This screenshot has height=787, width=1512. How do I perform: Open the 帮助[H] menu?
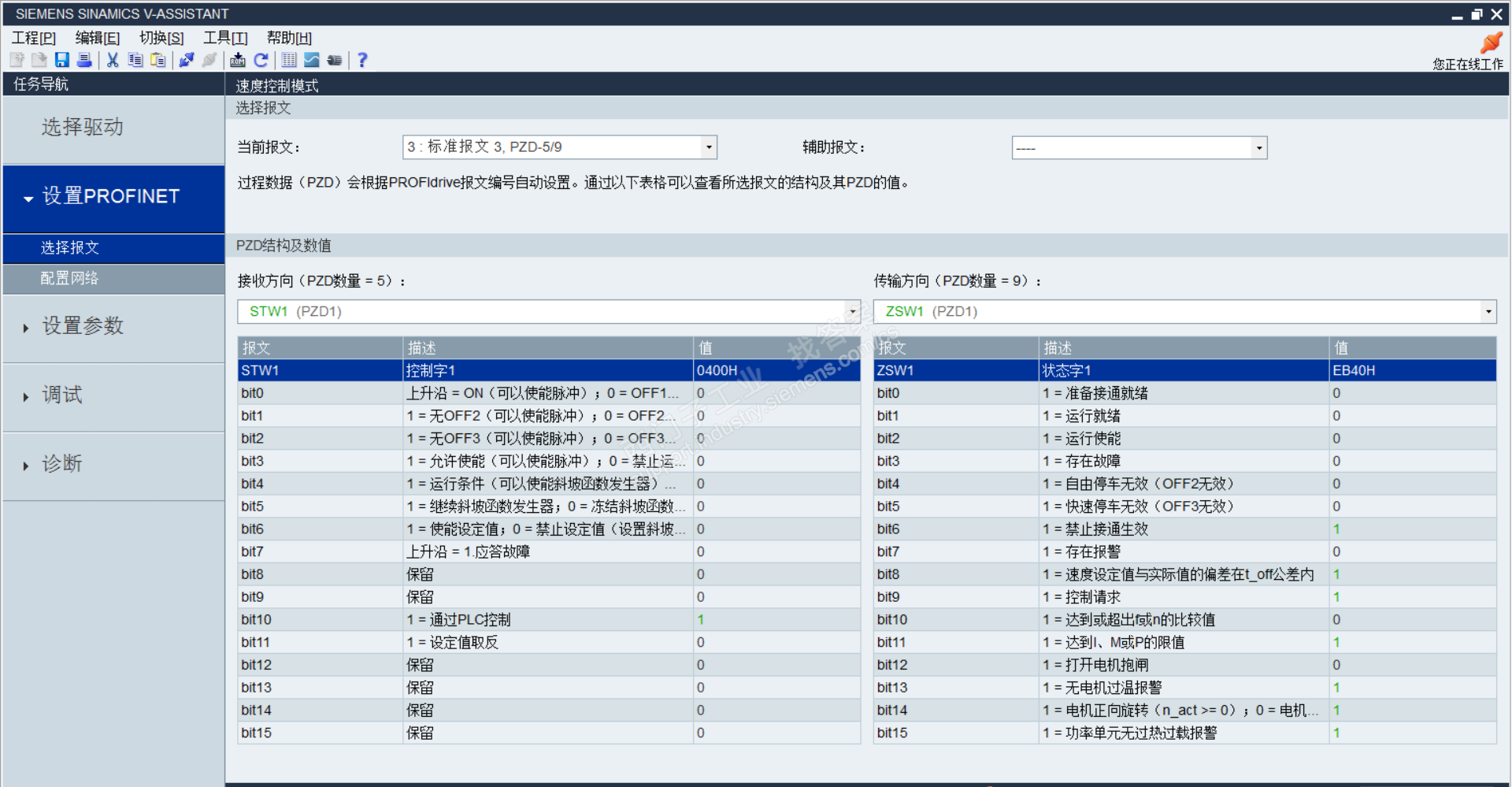[289, 38]
